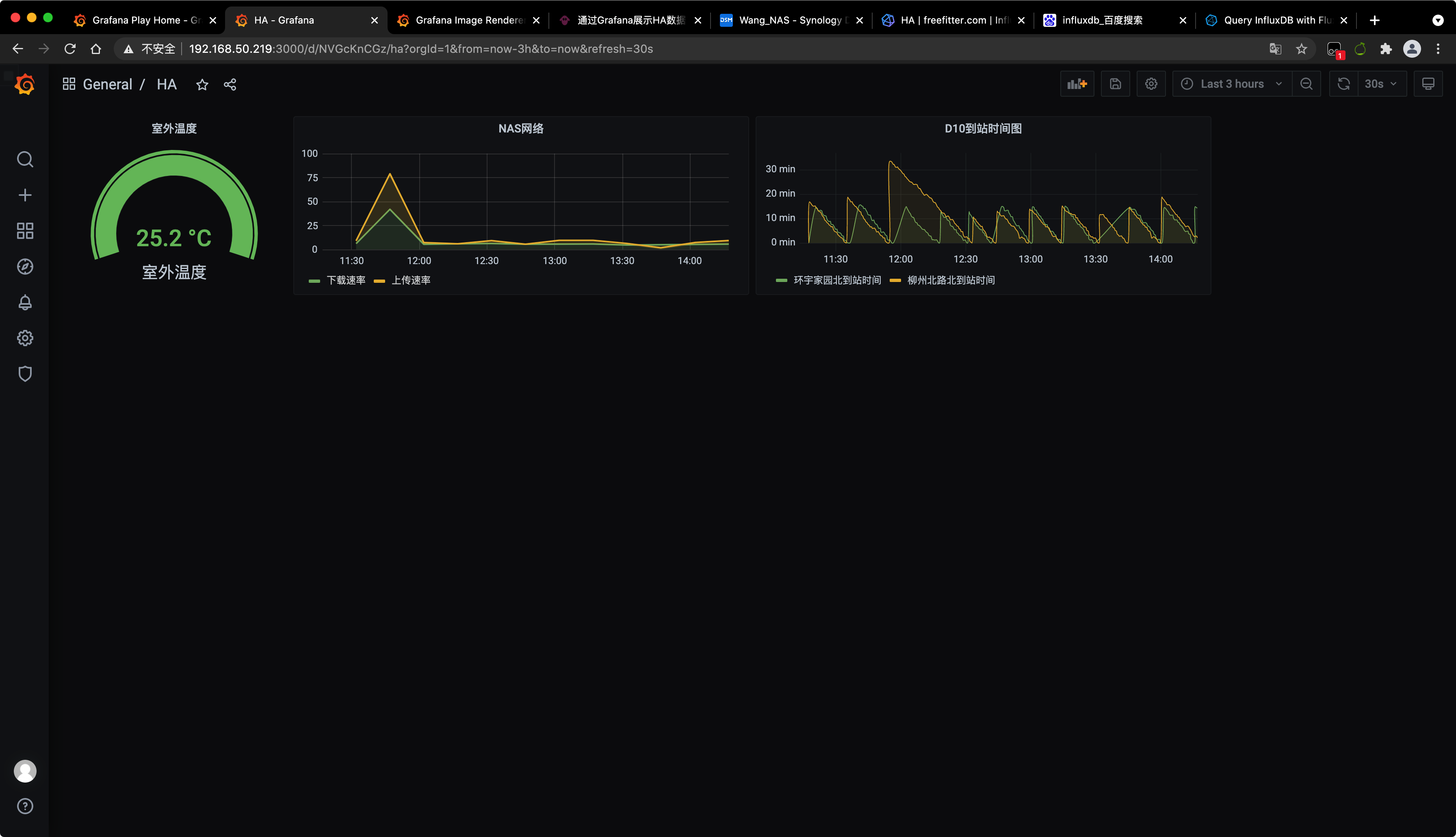Open the Dashboards grid icon in sidebar
This screenshot has width=1456, height=837.
click(25, 230)
